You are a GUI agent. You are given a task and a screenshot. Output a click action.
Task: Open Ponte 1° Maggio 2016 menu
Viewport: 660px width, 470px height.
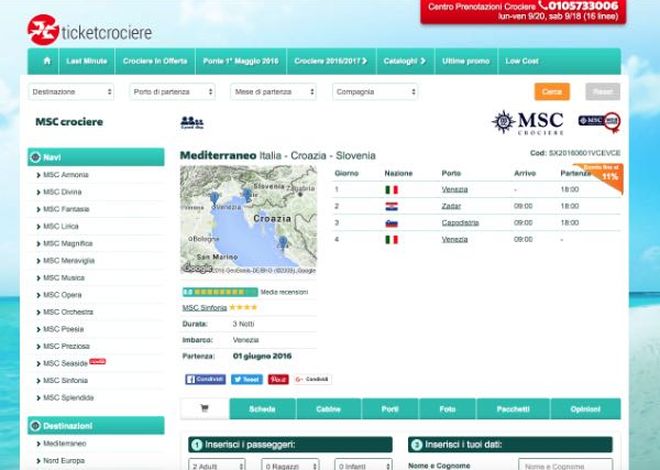tap(241, 61)
